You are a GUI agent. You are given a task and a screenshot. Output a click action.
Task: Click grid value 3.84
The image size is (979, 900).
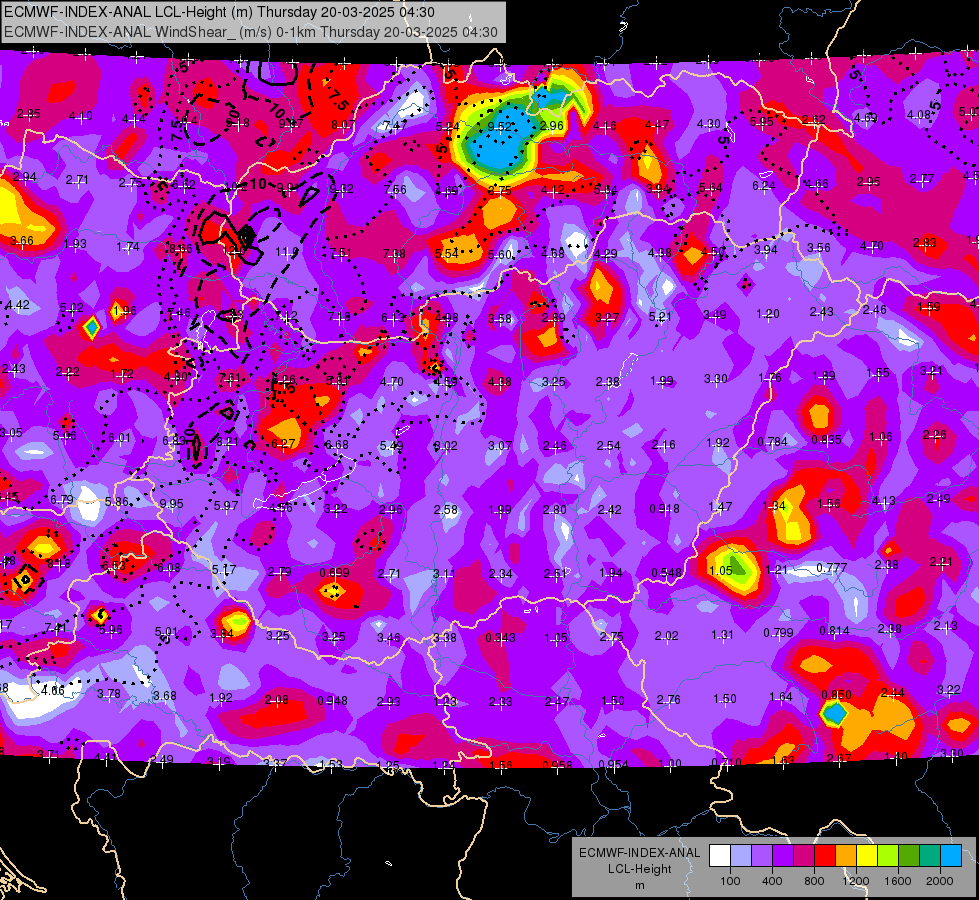[x=222, y=634]
